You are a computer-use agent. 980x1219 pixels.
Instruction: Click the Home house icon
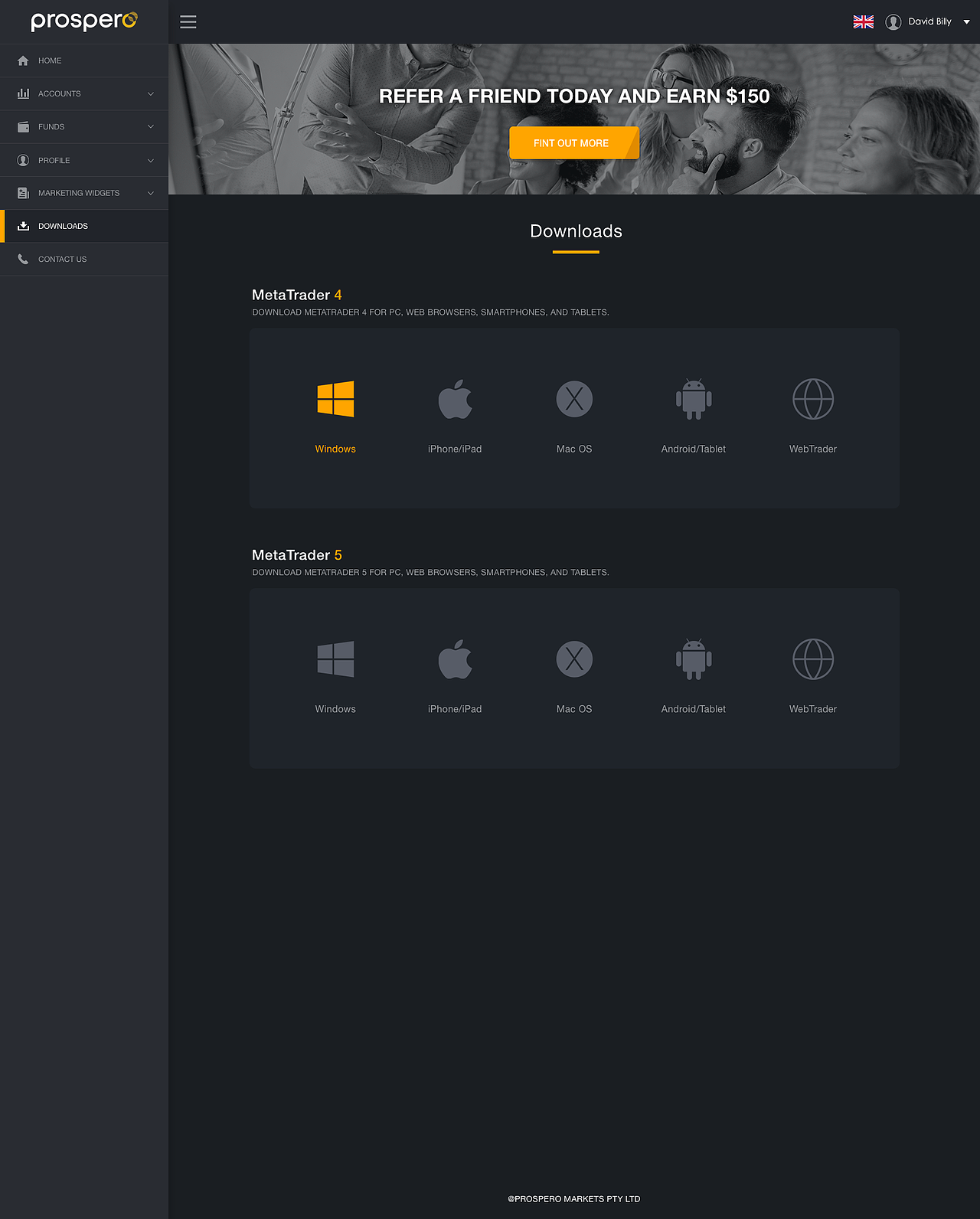pyautogui.click(x=23, y=60)
